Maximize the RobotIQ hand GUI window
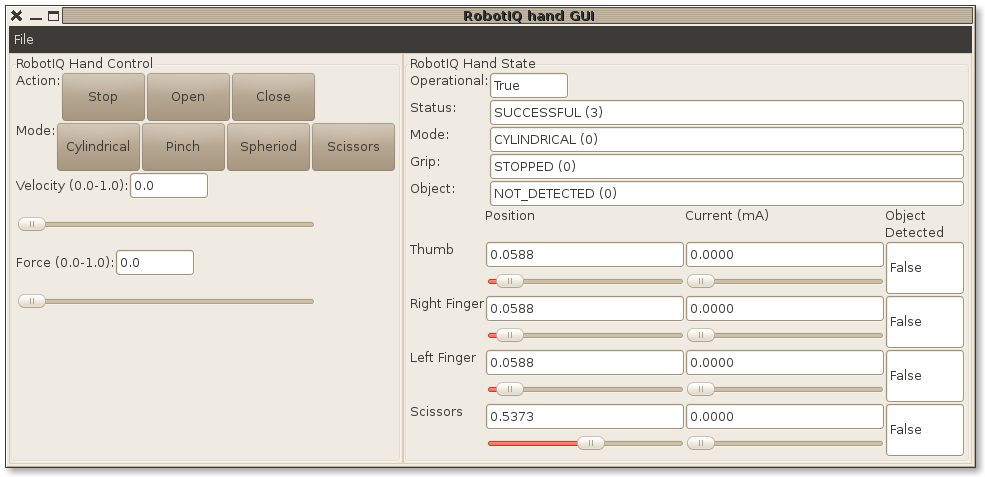The width and height of the screenshot is (985, 477). click(53, 16)
